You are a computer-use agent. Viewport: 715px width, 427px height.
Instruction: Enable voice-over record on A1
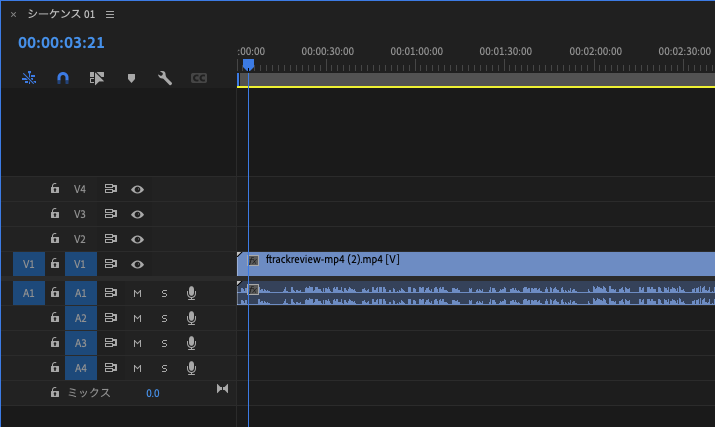[x=192, y=293]
